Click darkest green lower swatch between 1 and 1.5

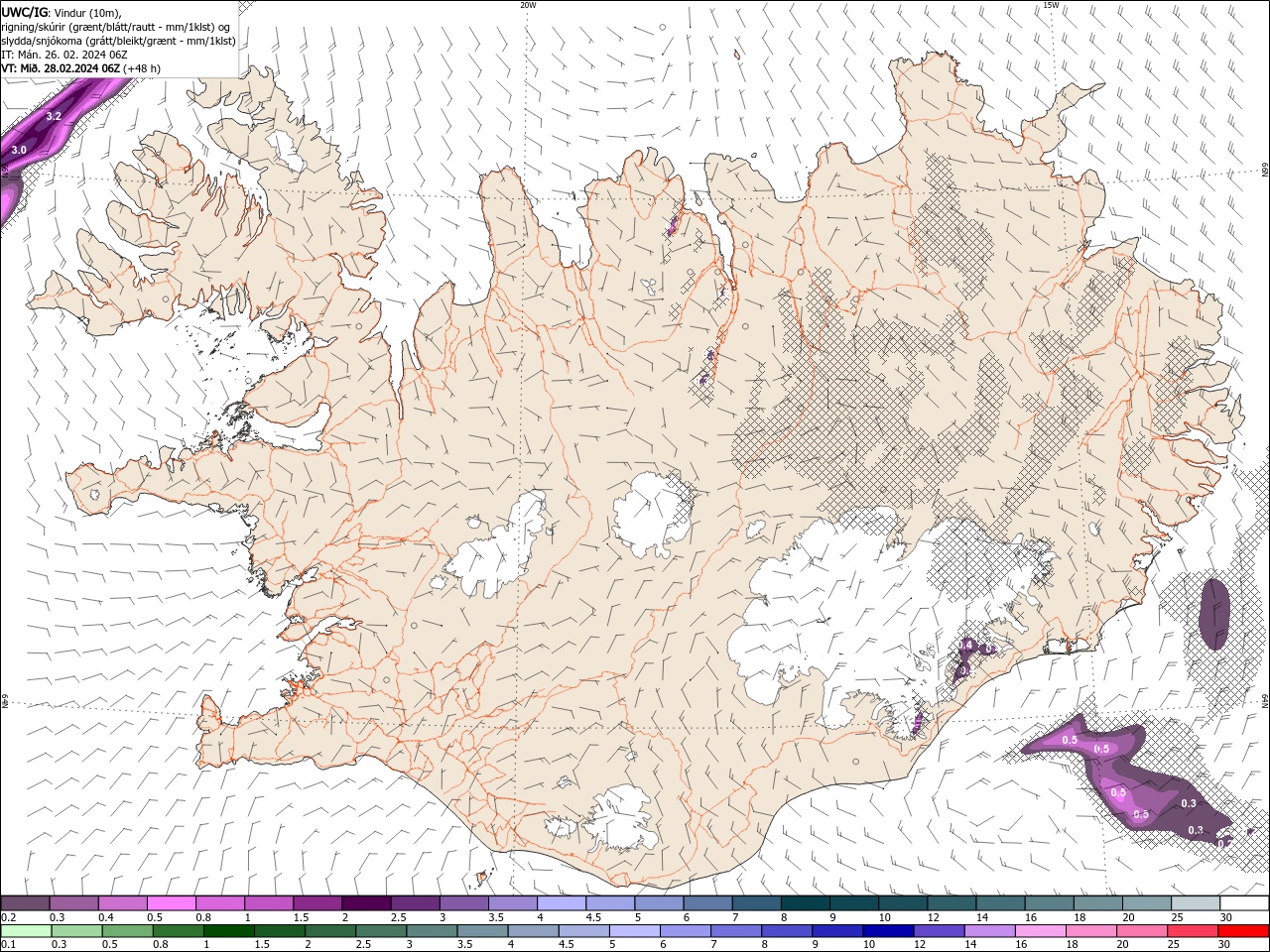229,931
